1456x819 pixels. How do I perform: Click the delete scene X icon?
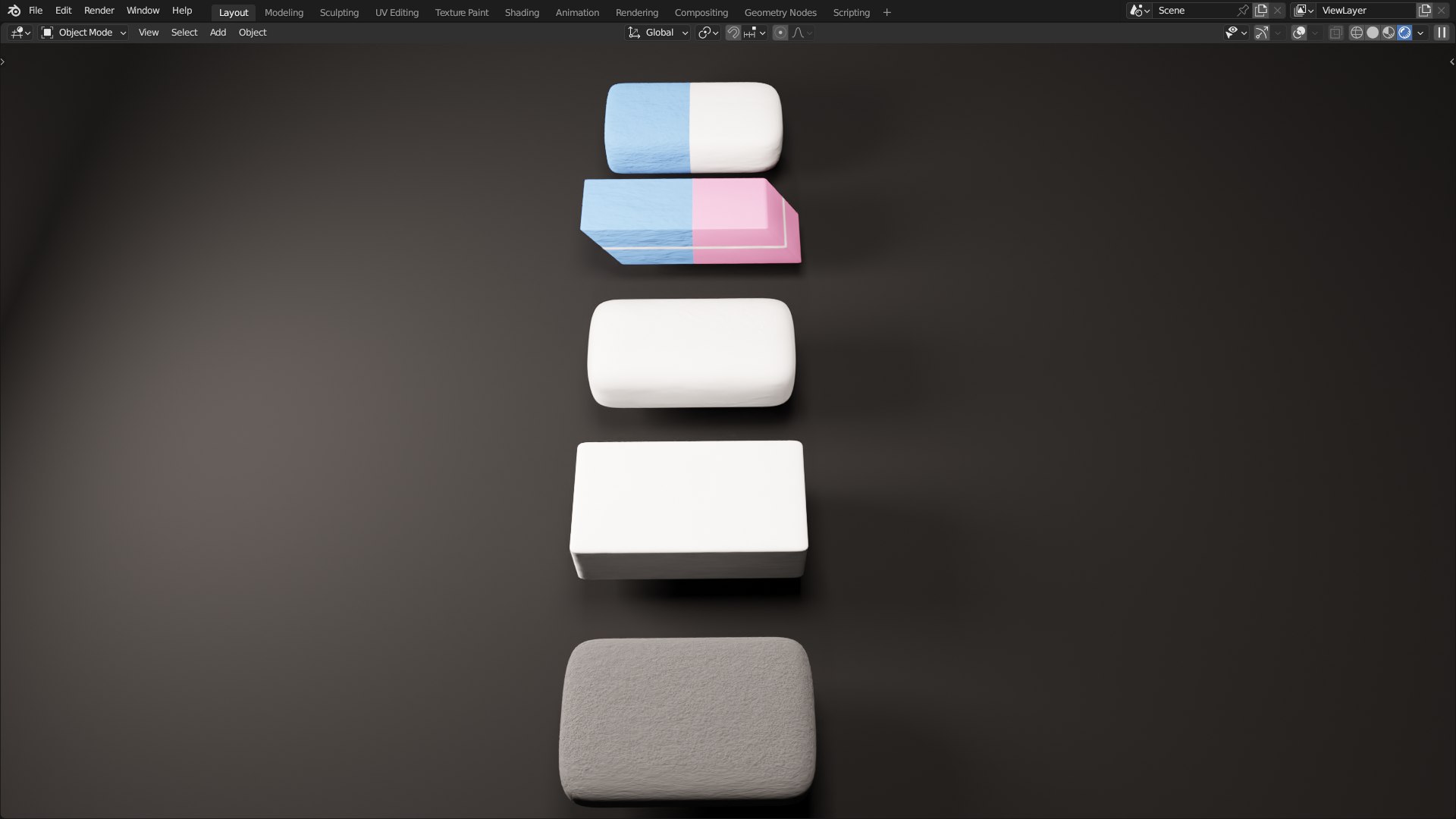[x=1278, y=11]
